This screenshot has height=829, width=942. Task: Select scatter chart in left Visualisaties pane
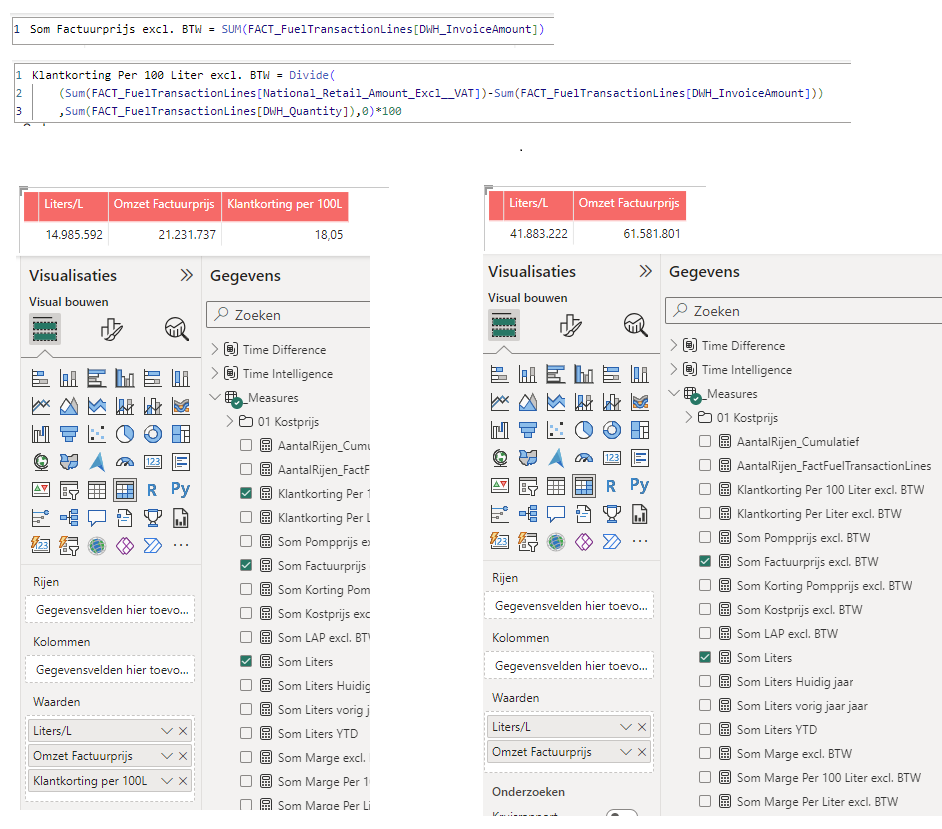point(97,434)
